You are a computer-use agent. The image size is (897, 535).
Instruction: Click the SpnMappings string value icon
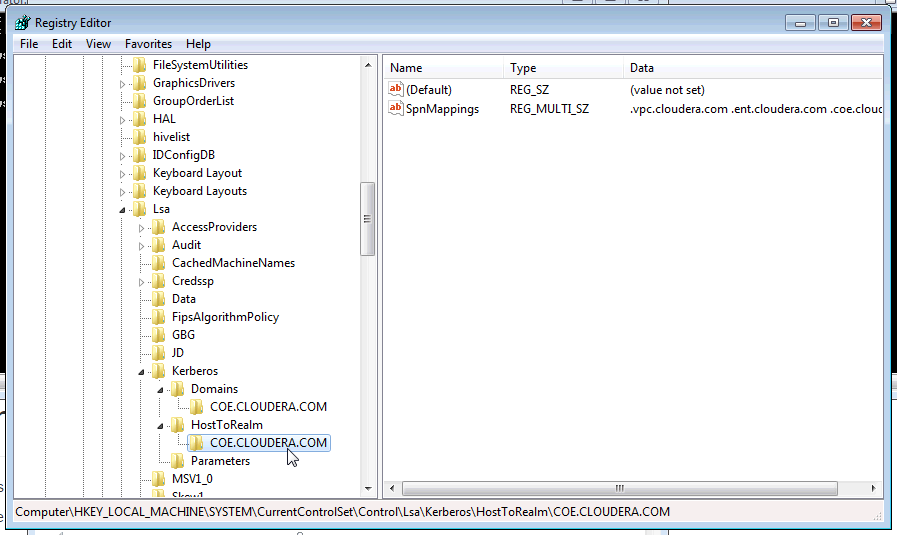pyautogui.click(x=395, y=108)
